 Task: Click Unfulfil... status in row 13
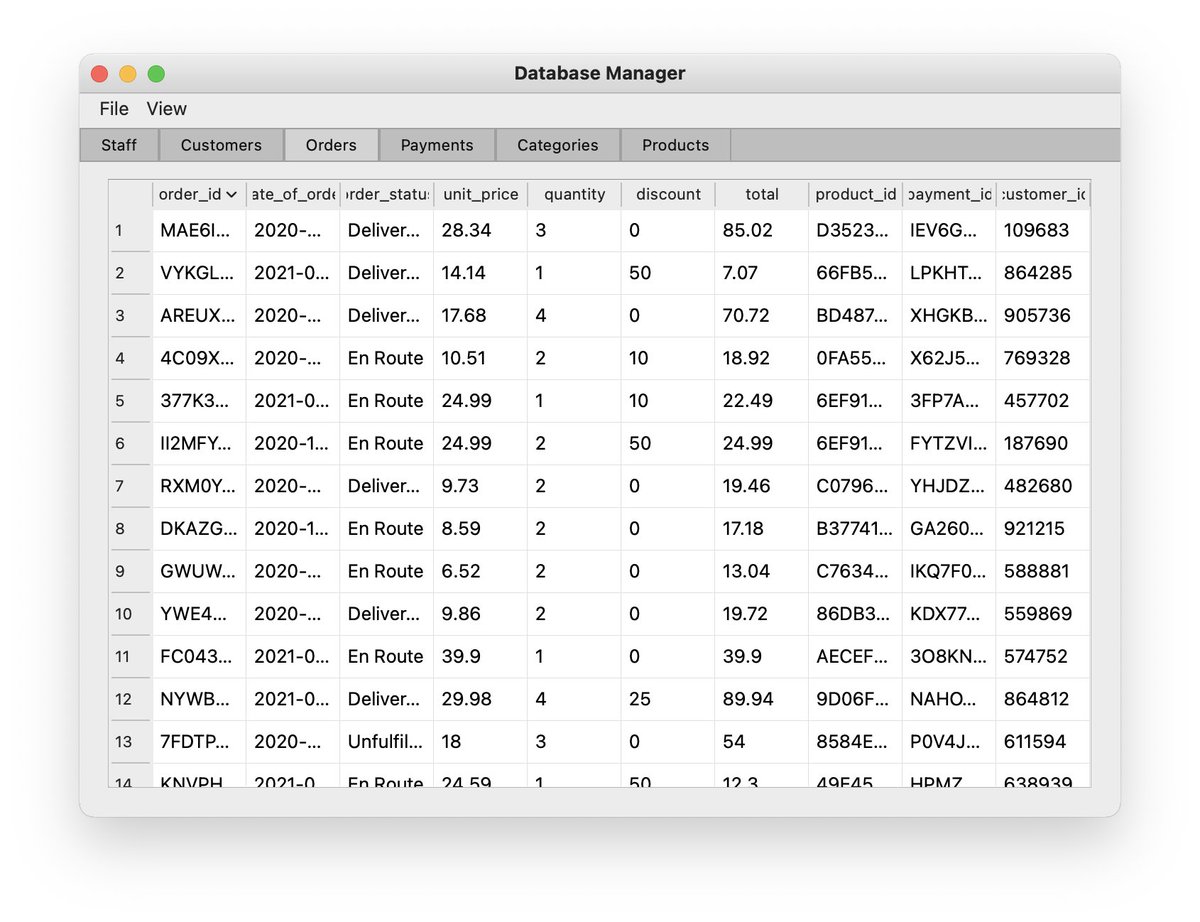point(387,742)
